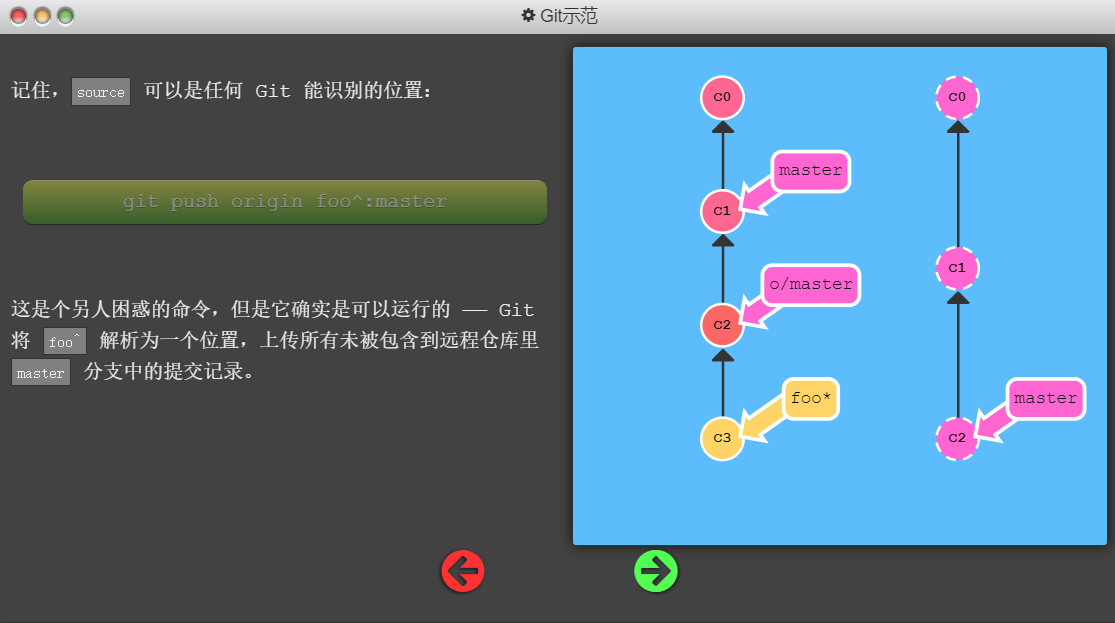This screenshot has width=1115, height=623.
Task: Select solid-outlined c0 commit in local tree
Action: pyautogui.click(x=722, y=97)
